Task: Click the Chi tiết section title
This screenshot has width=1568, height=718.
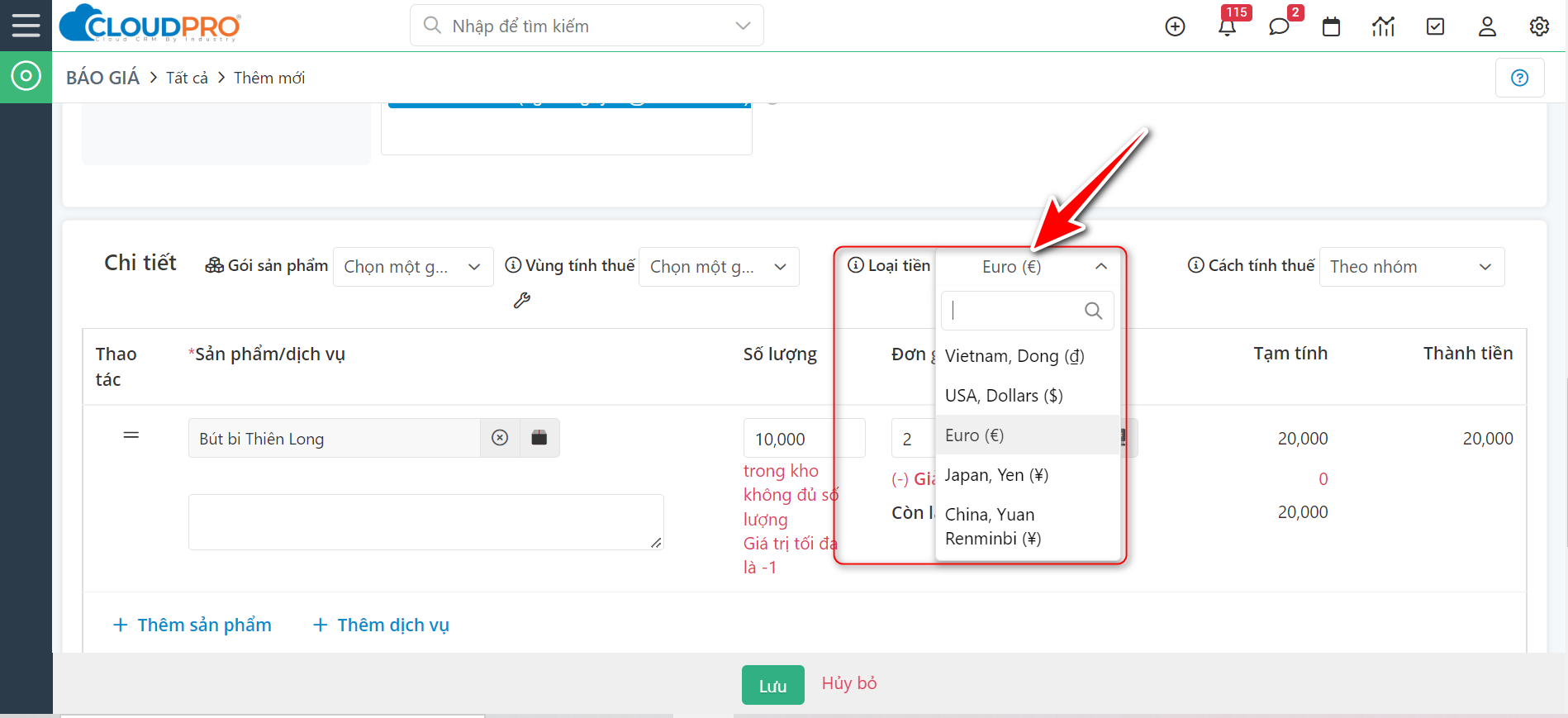Action: click(x=140, y=263)
